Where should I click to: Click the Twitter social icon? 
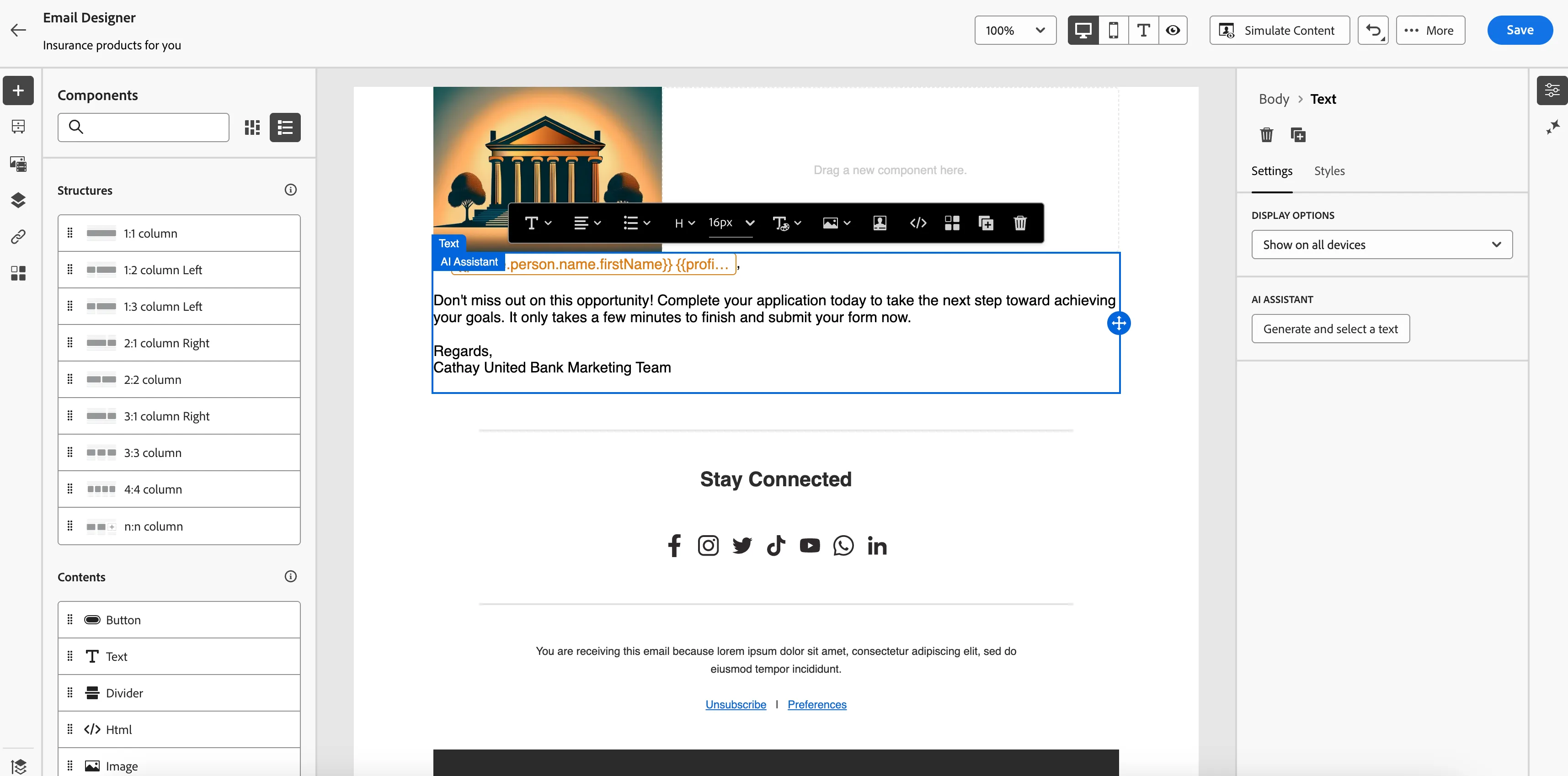(x=741, y=545)
